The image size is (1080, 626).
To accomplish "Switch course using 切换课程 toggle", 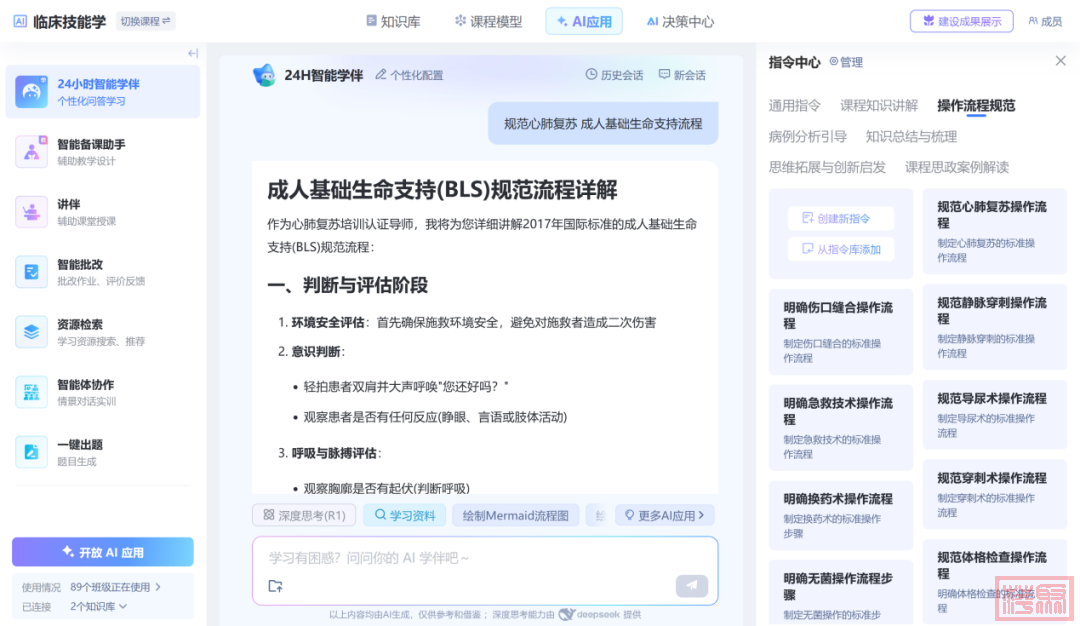I will [x=145, y=21].
